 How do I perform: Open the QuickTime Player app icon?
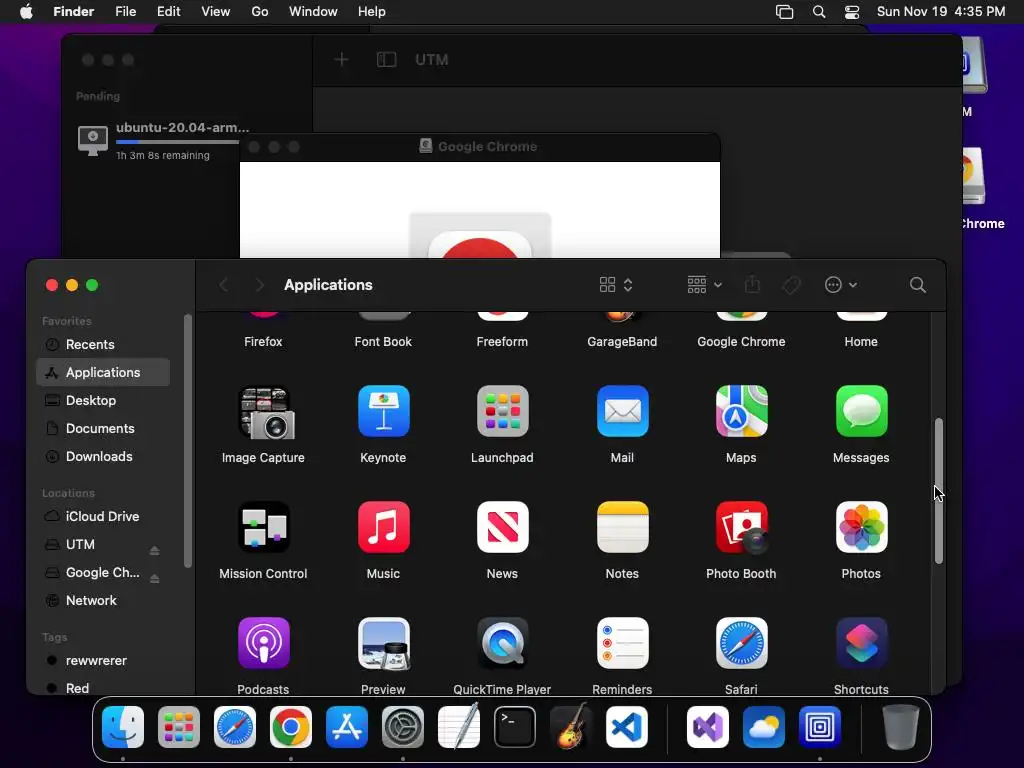[502, 643]
